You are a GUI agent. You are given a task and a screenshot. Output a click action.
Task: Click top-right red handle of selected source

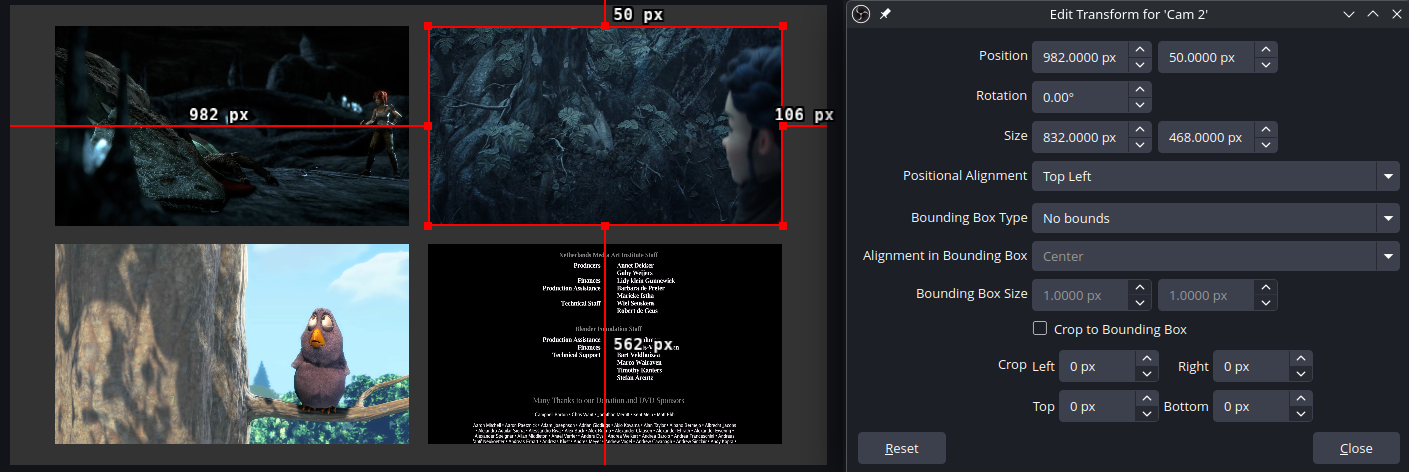click(x=782, y=27)
